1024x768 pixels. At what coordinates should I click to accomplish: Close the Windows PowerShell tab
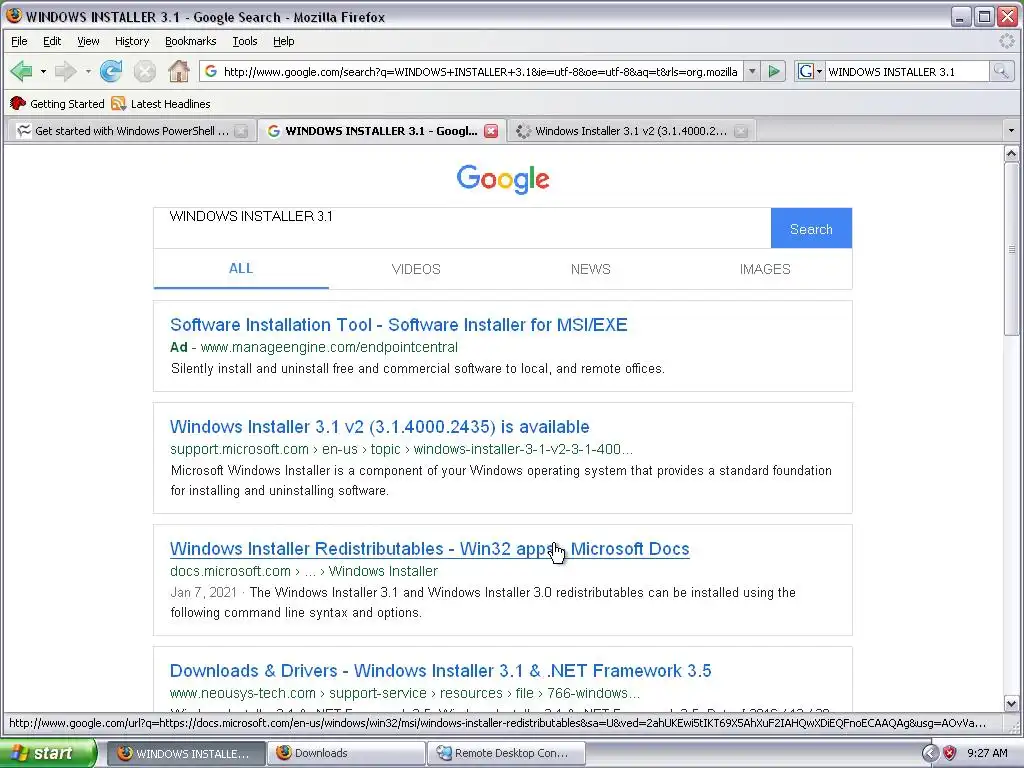241,131
